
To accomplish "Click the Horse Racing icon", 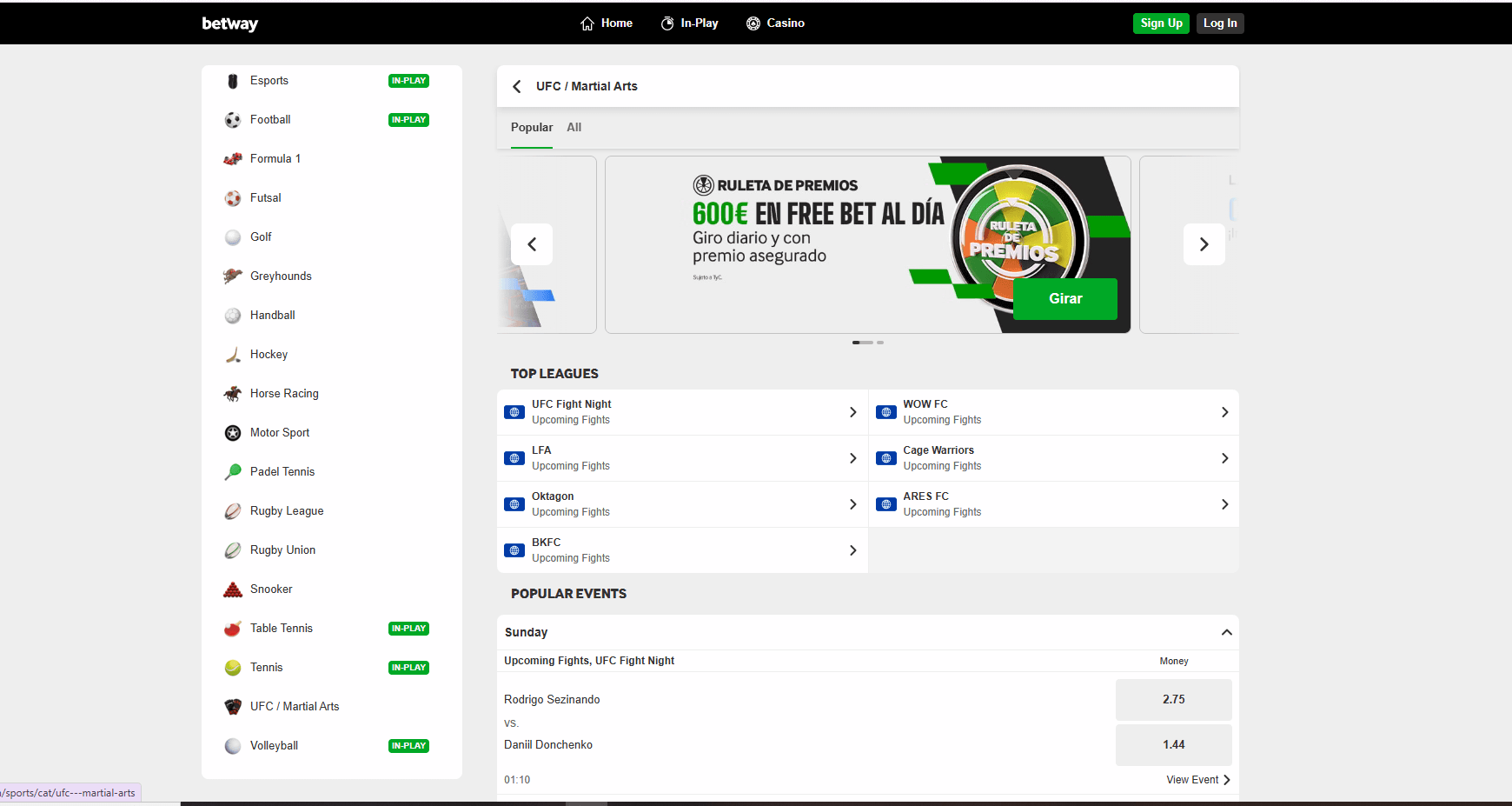I will click(x=232, y=394).
